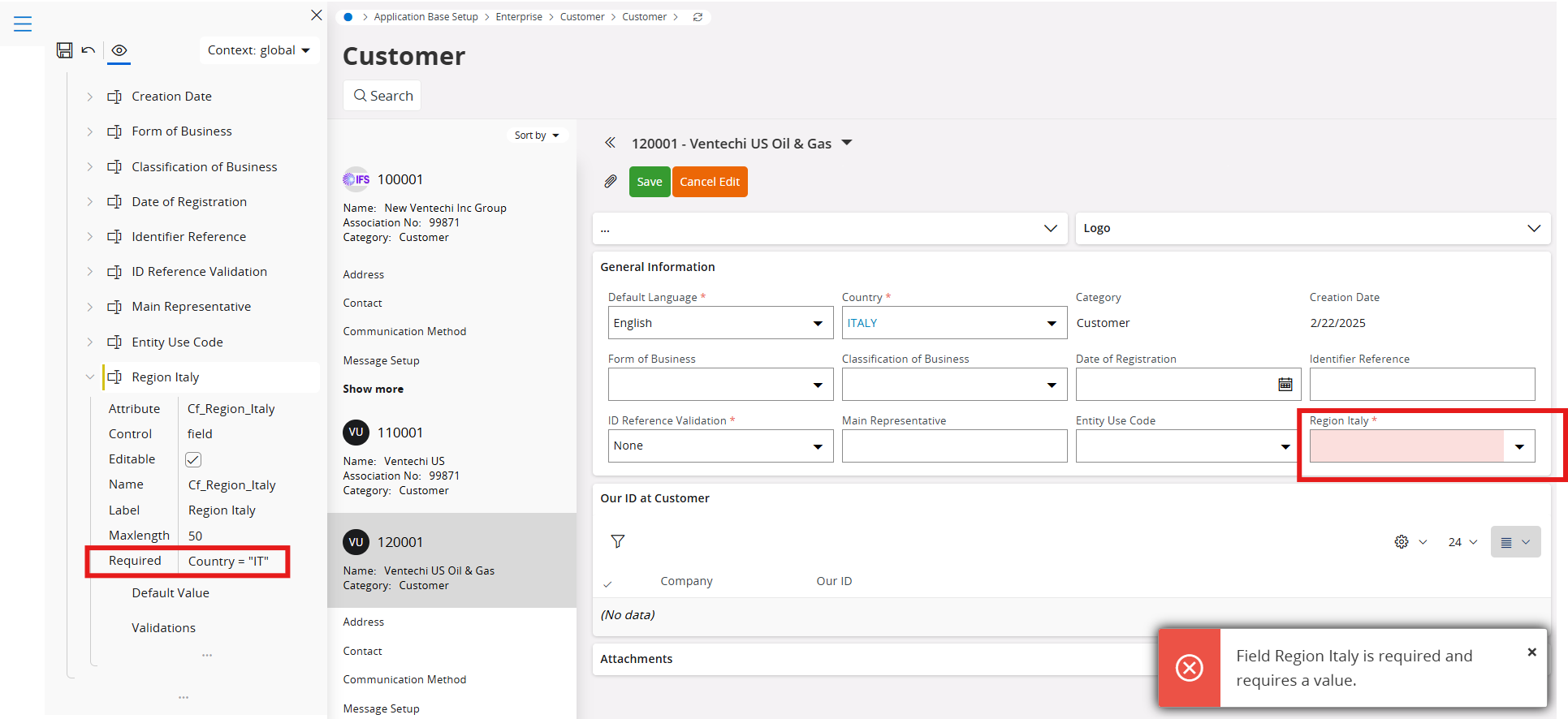Expand Date of Registration node
The width and height of the screenshot is (1568, 719).
click(x=89, y=202)
